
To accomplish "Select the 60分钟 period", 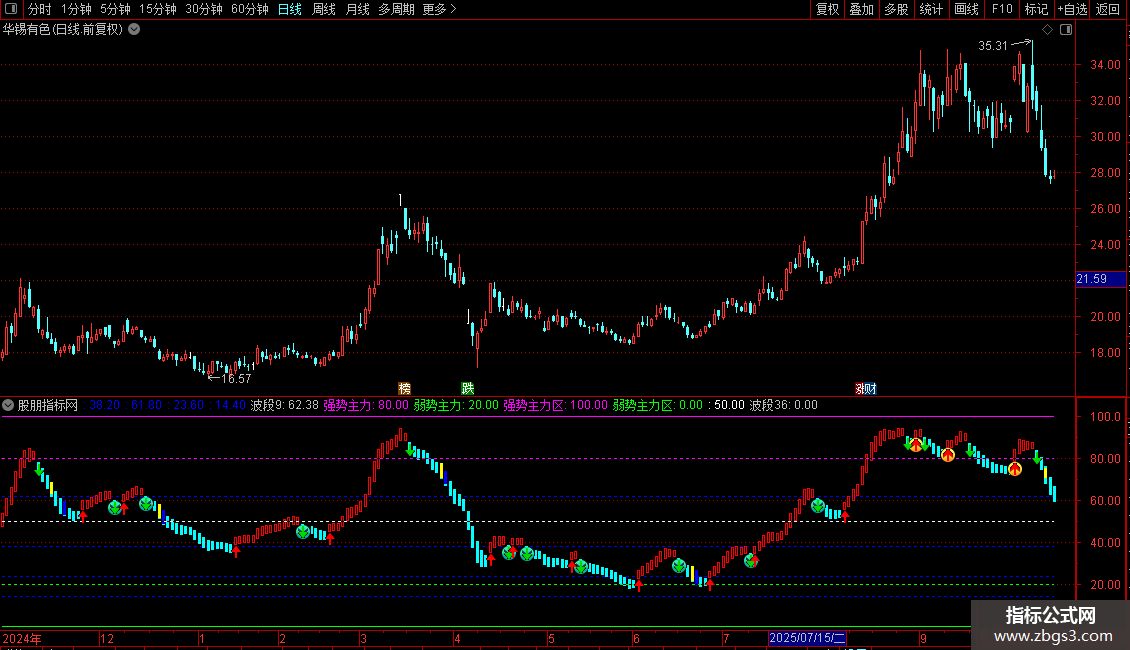I will pos(249,9).
